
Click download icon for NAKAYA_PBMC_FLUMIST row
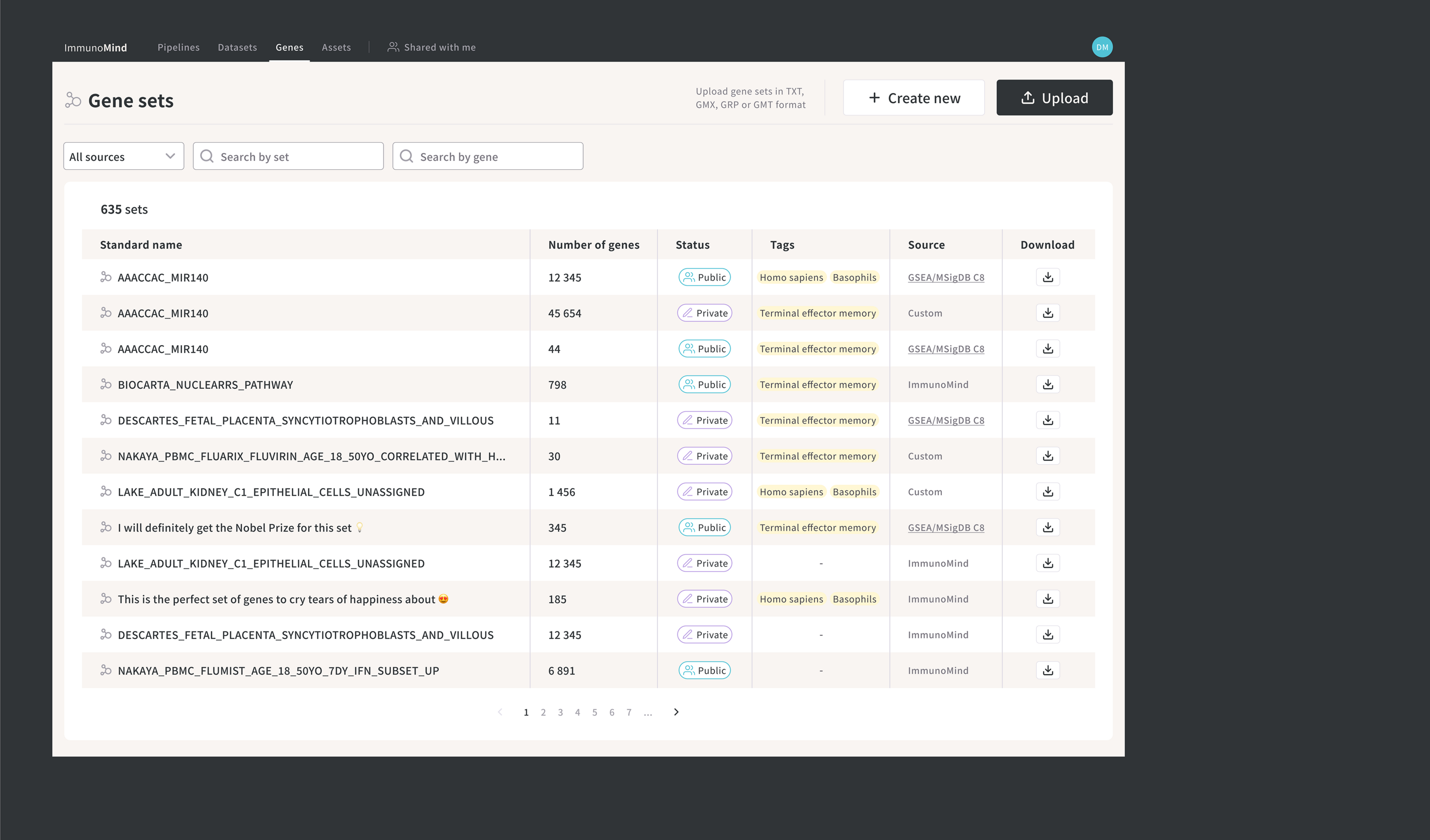1047,670
